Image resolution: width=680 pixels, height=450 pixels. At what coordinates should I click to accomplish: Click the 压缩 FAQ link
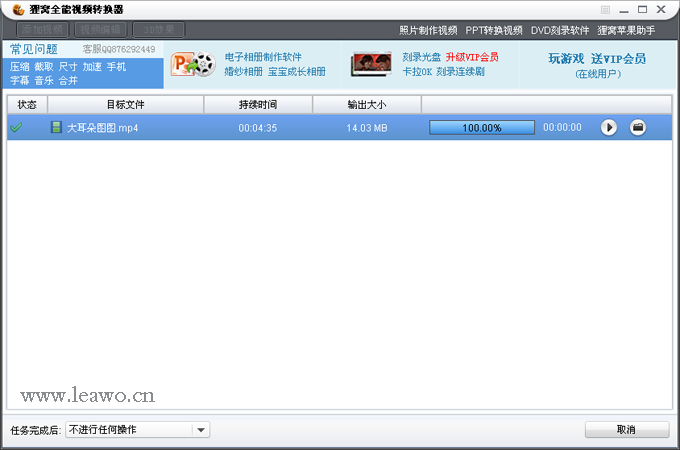(20, 67)
